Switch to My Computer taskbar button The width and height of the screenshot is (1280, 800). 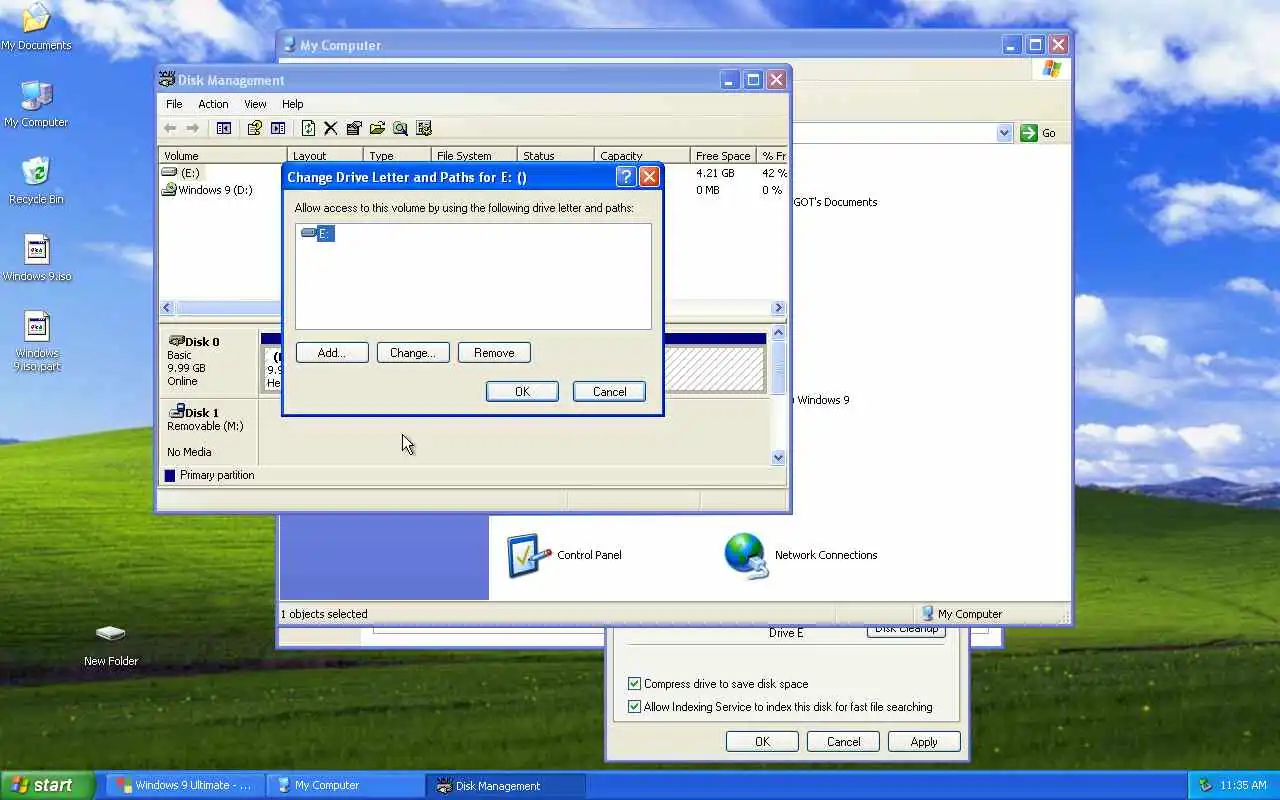tap(346, 785)
